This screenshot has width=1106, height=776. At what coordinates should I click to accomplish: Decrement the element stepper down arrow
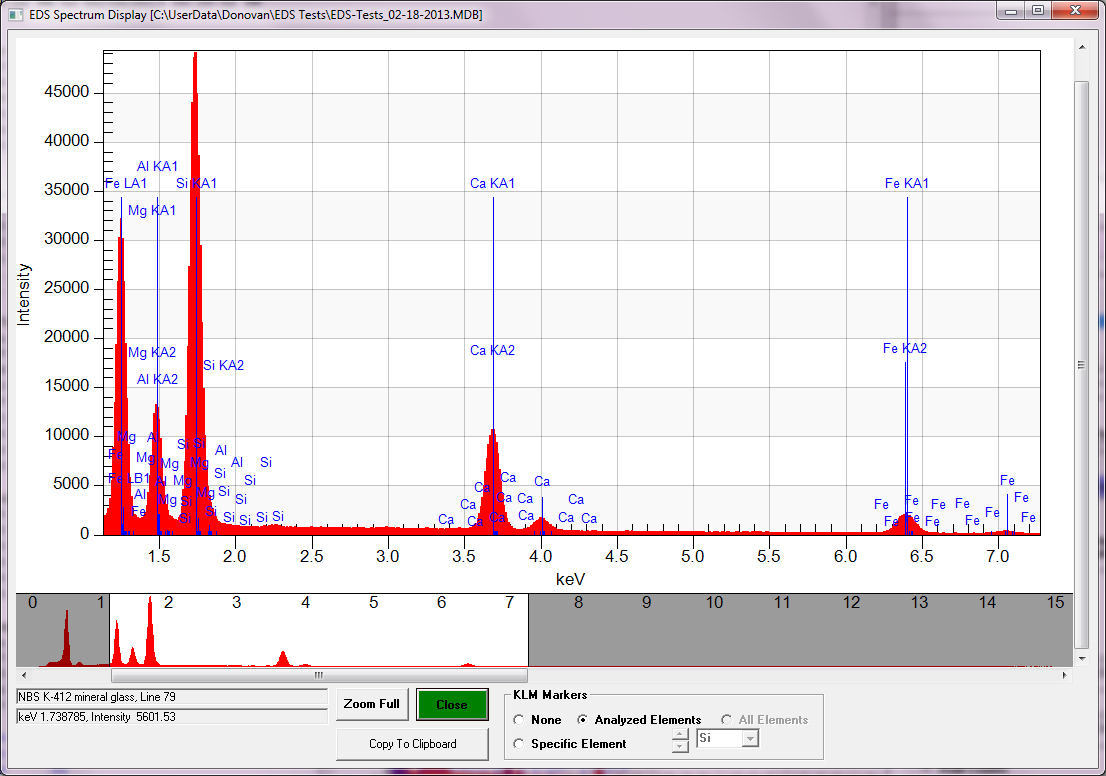680,745
